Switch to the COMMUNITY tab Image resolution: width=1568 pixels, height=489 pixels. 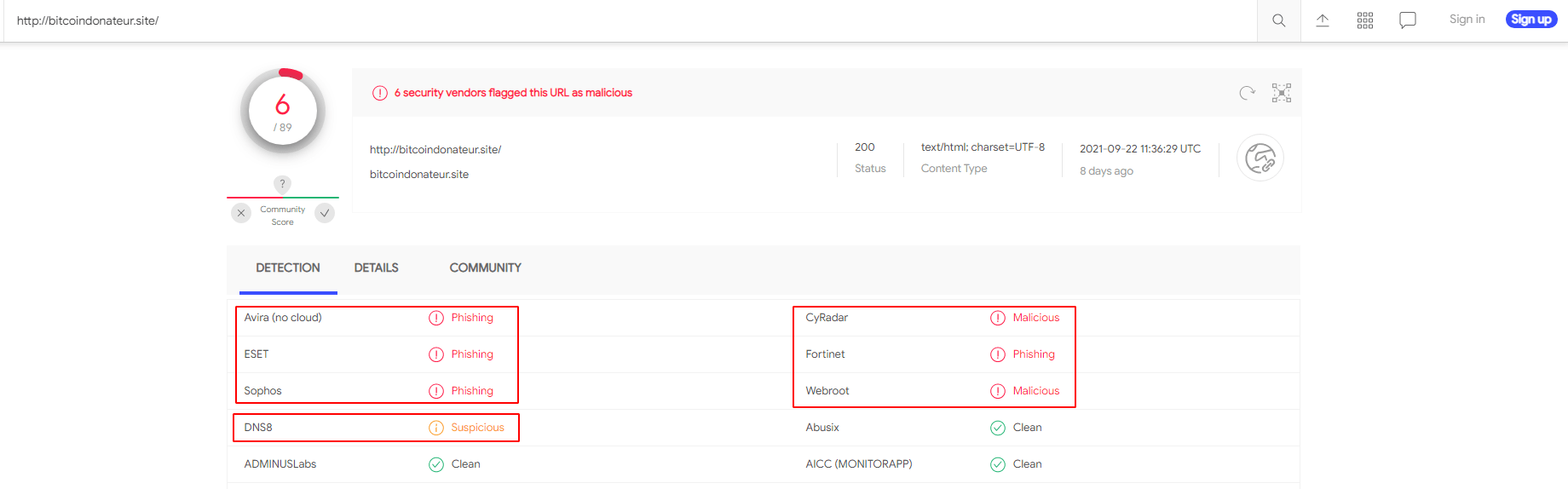click(486, 268)
